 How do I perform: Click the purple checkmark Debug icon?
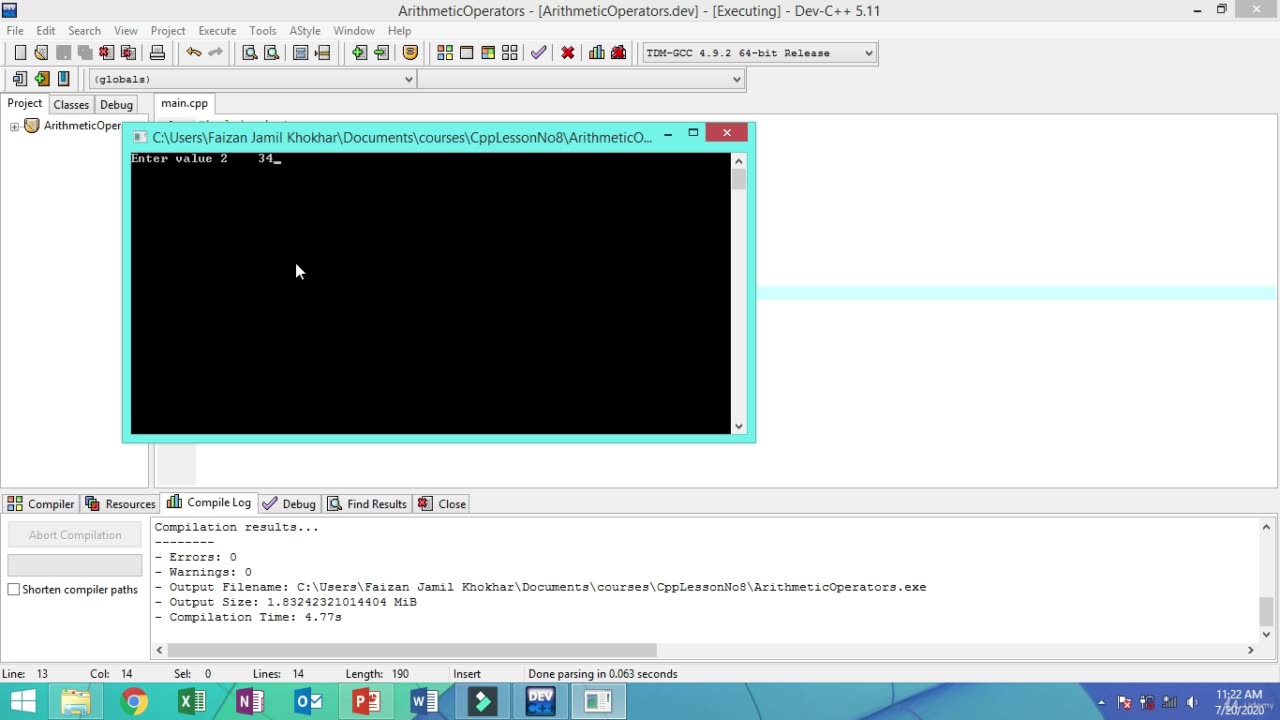pos(539,53)
